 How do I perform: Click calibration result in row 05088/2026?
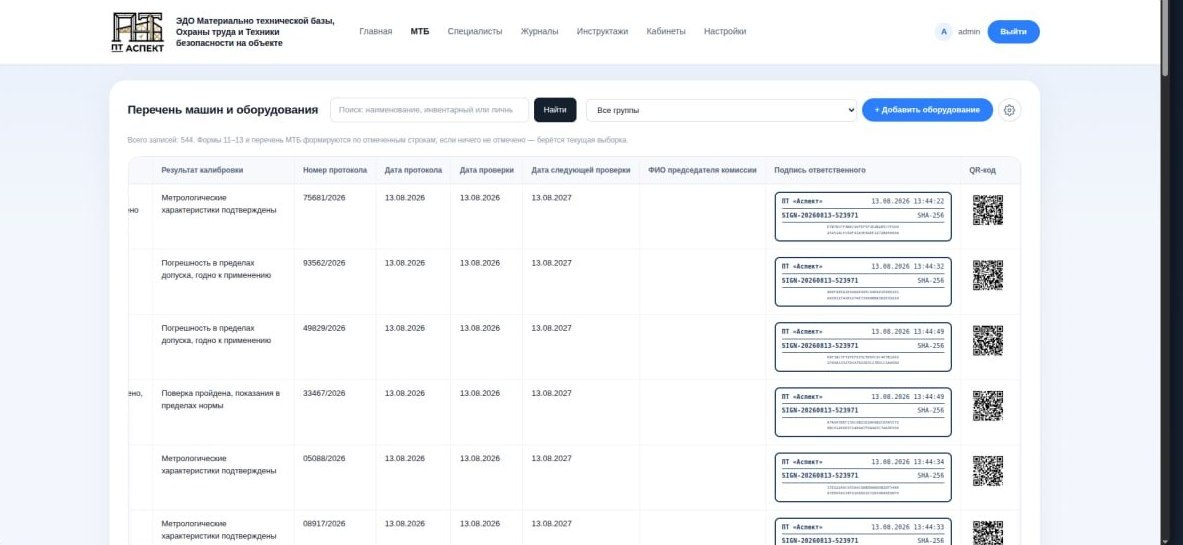click(x=219, y=465)
